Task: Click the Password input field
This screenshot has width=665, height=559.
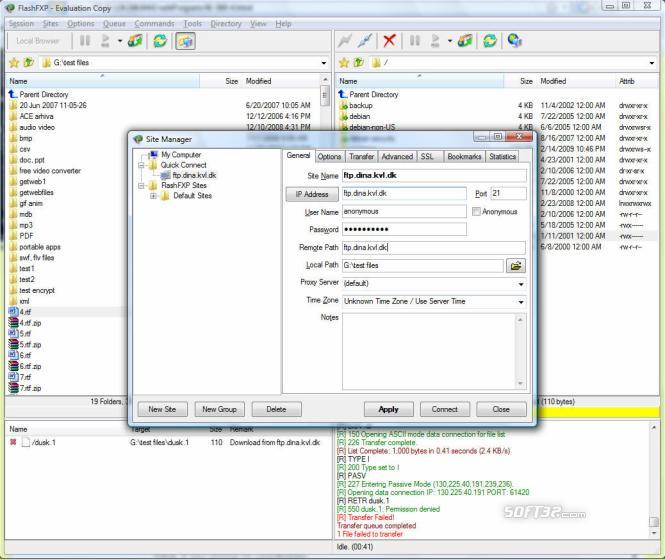Action: pos(404,229)
